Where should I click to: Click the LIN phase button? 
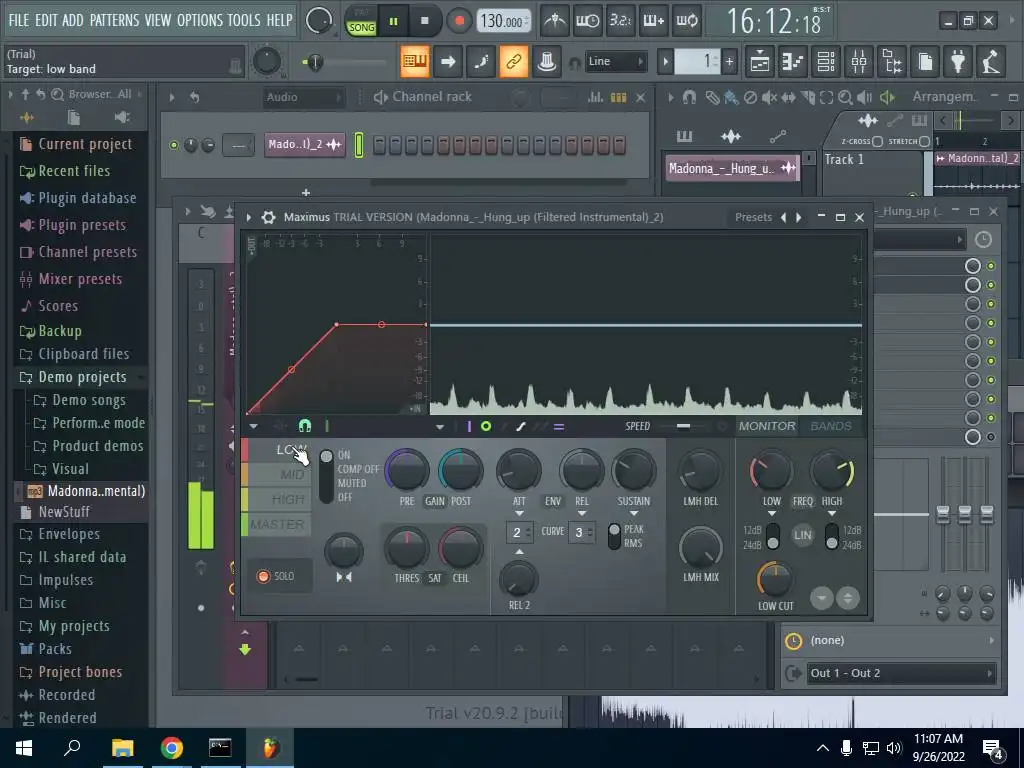coord(803,536)
